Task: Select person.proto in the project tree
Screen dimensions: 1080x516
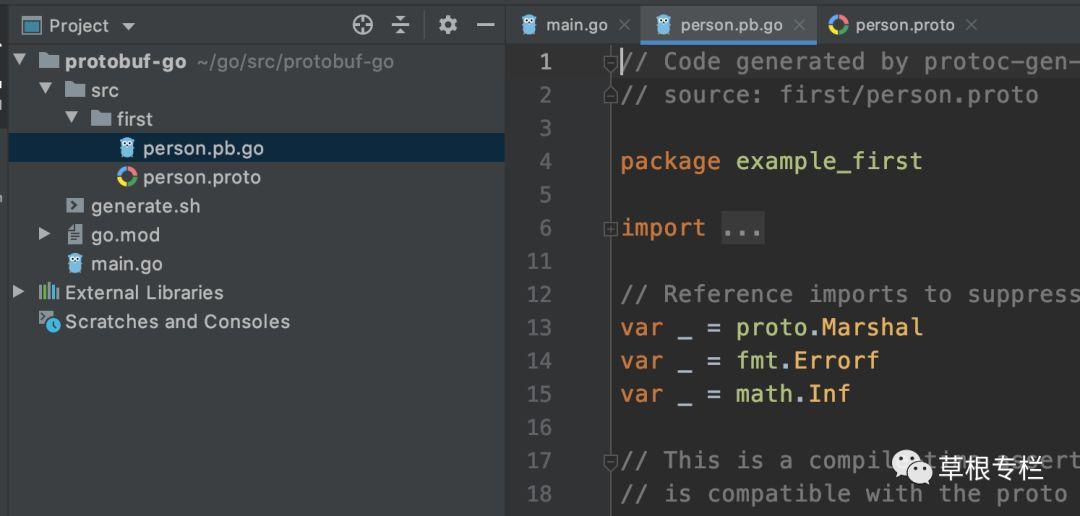Action: click(202, 177)
